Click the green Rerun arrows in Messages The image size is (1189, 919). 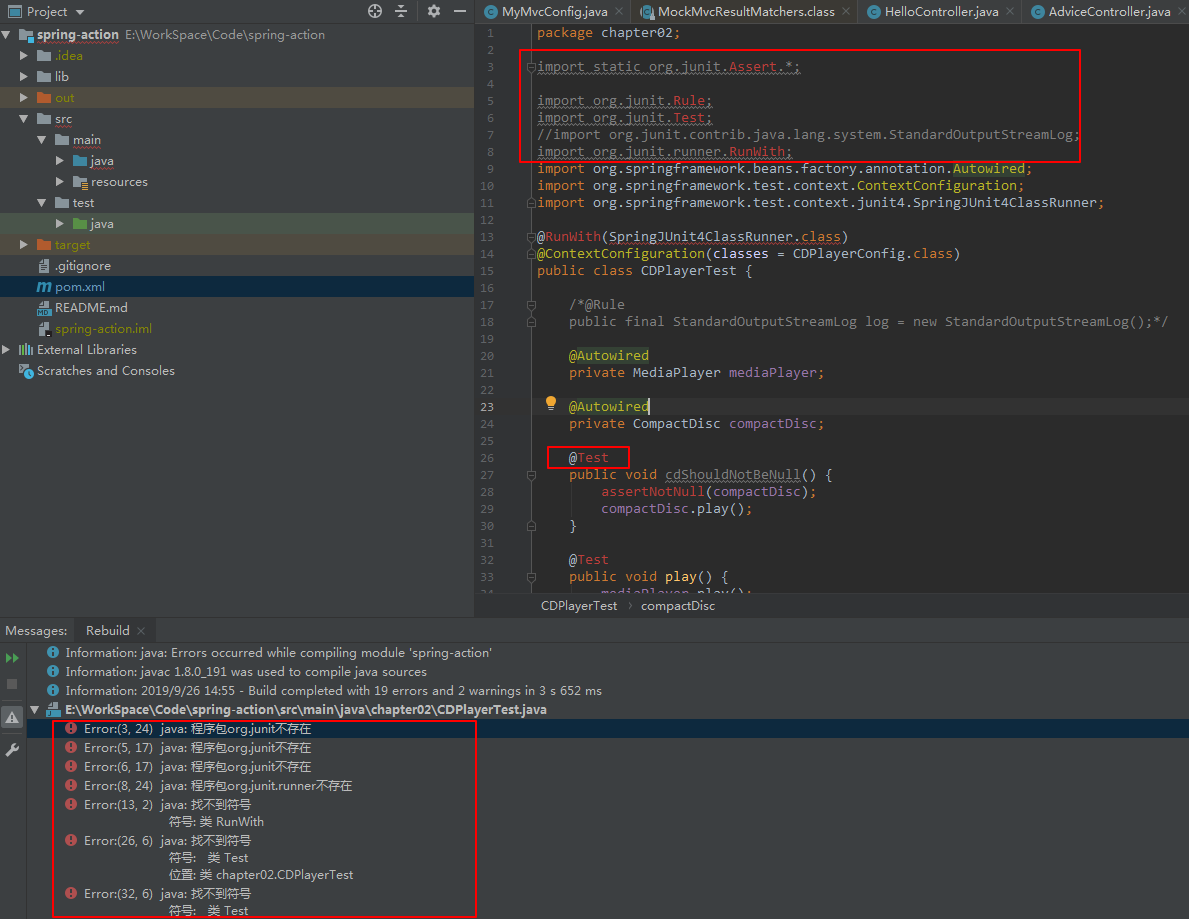point(12,657)
